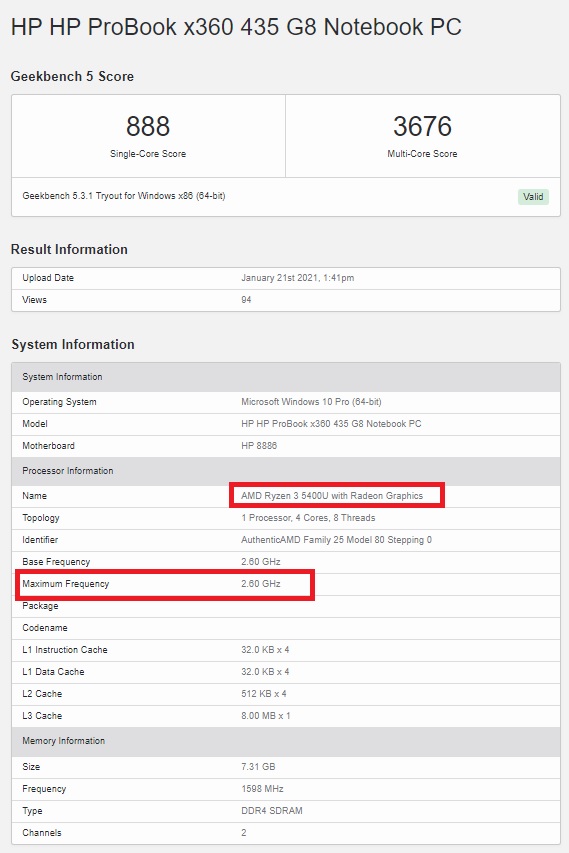Select the Multi-Core Score label
Screen dimensions: 569x853
pyautogui.click(x=422, y=154)
